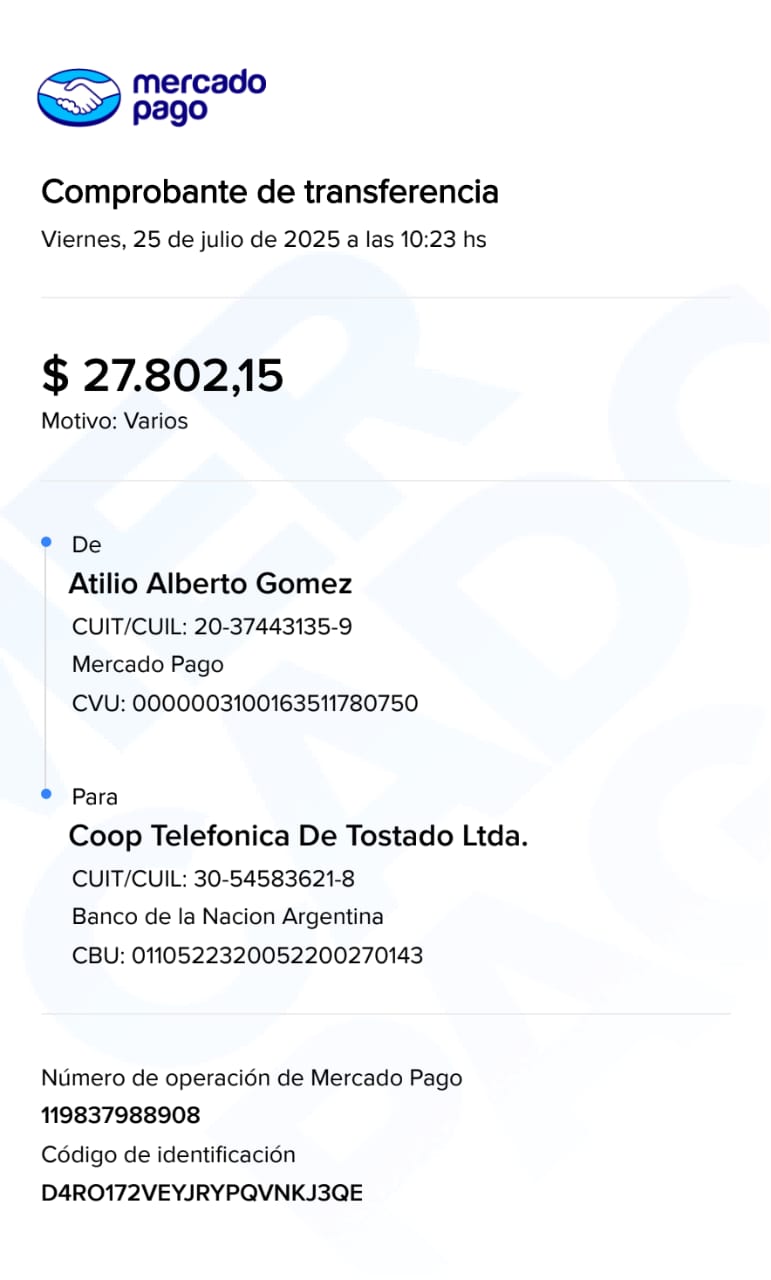The width and height of the screenshot is (771, 1280).
Task: Click the "Para" recipient label
Action: coord(94,797)
